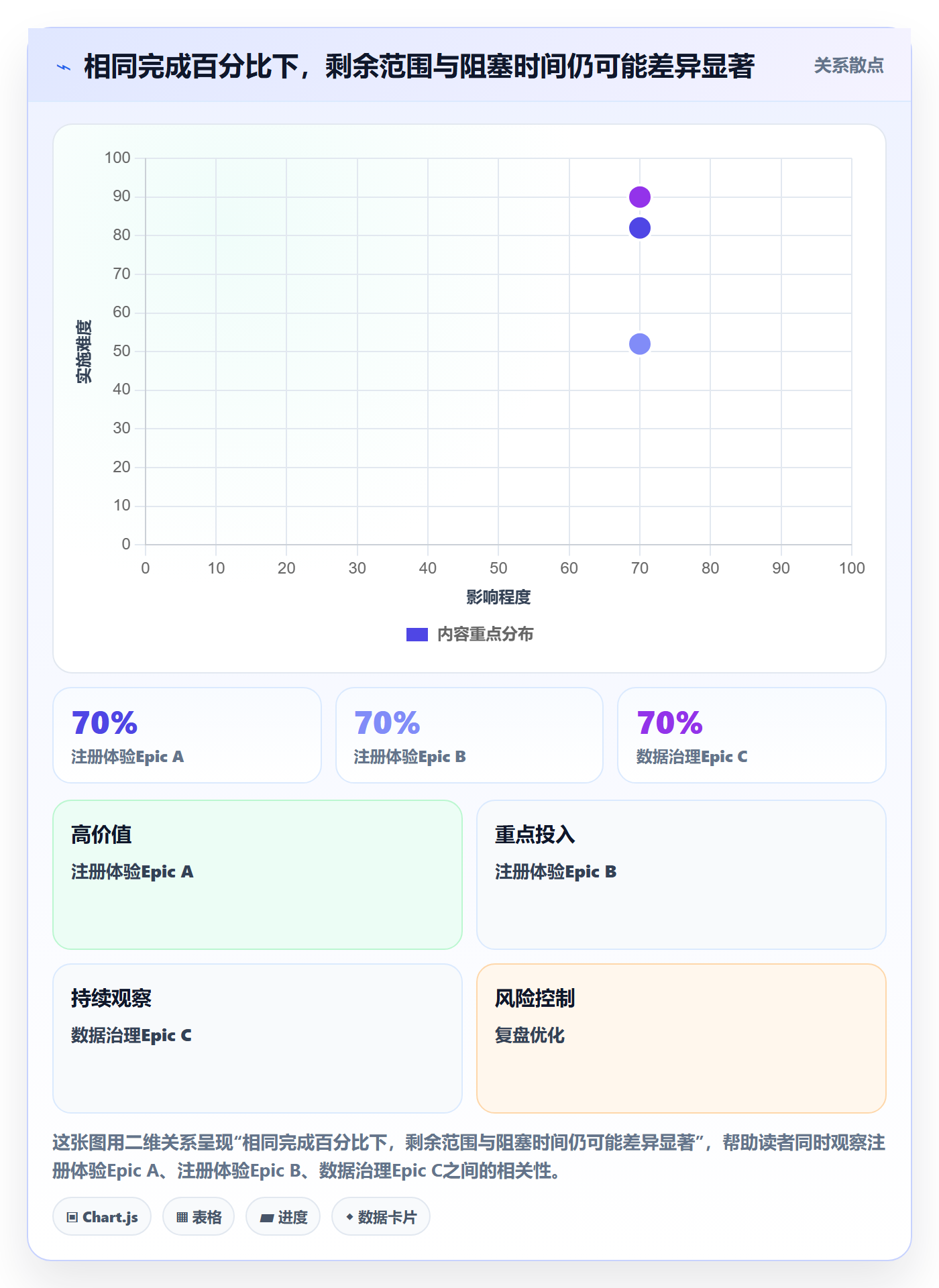Click the 表格 tag chip
Screen dimensions: 939x1288
tap(199, 1216)
